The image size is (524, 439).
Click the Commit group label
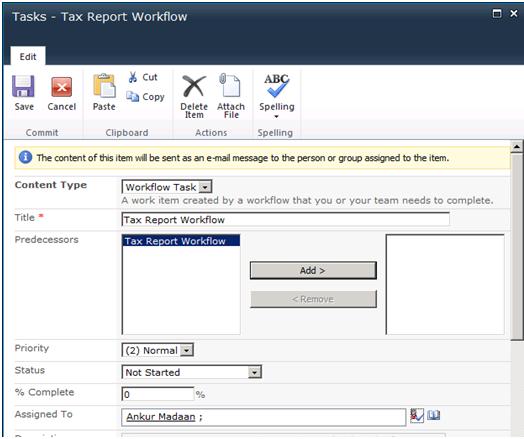coord(42,133)
